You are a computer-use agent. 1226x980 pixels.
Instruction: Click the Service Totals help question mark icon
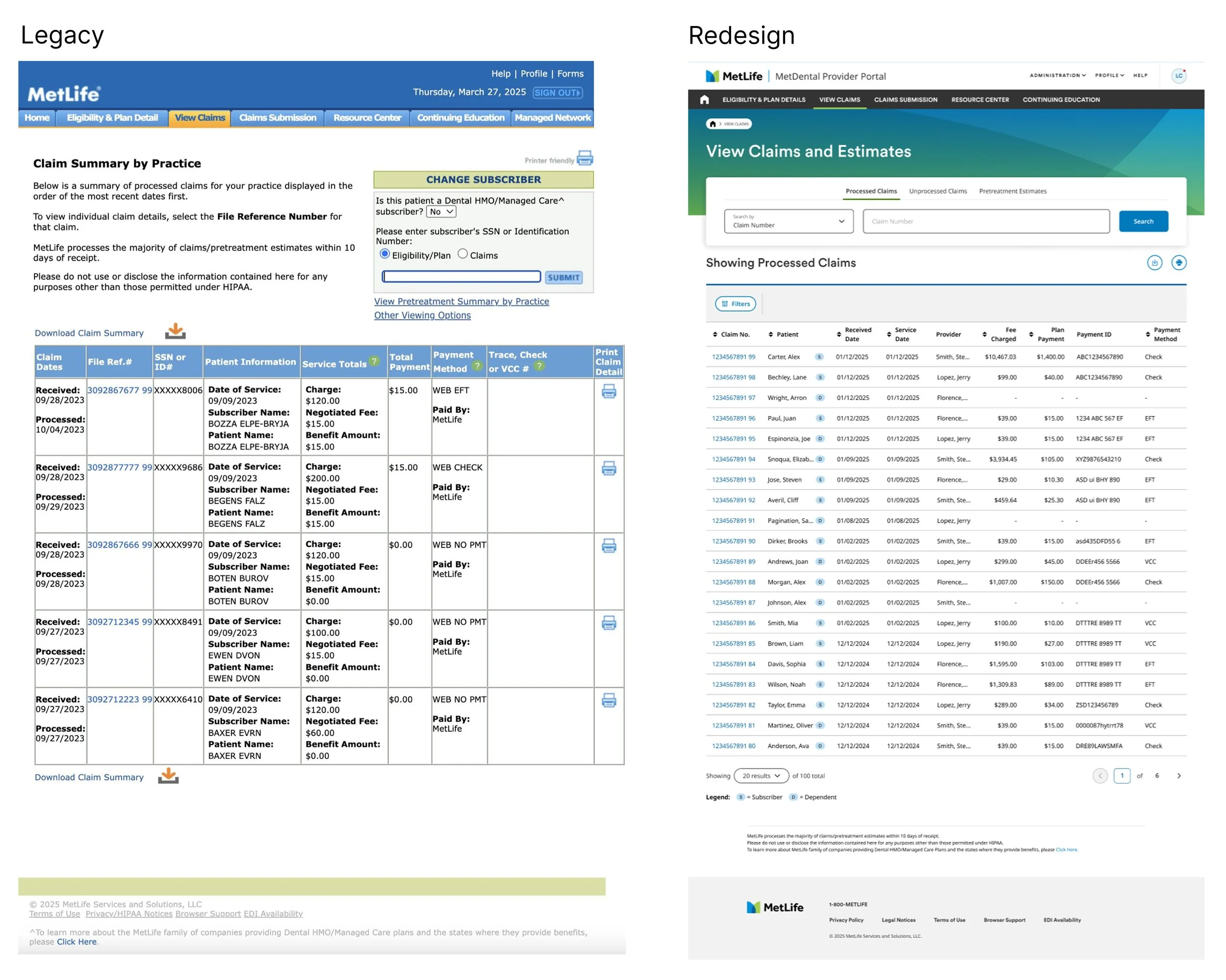coord(374,361)
